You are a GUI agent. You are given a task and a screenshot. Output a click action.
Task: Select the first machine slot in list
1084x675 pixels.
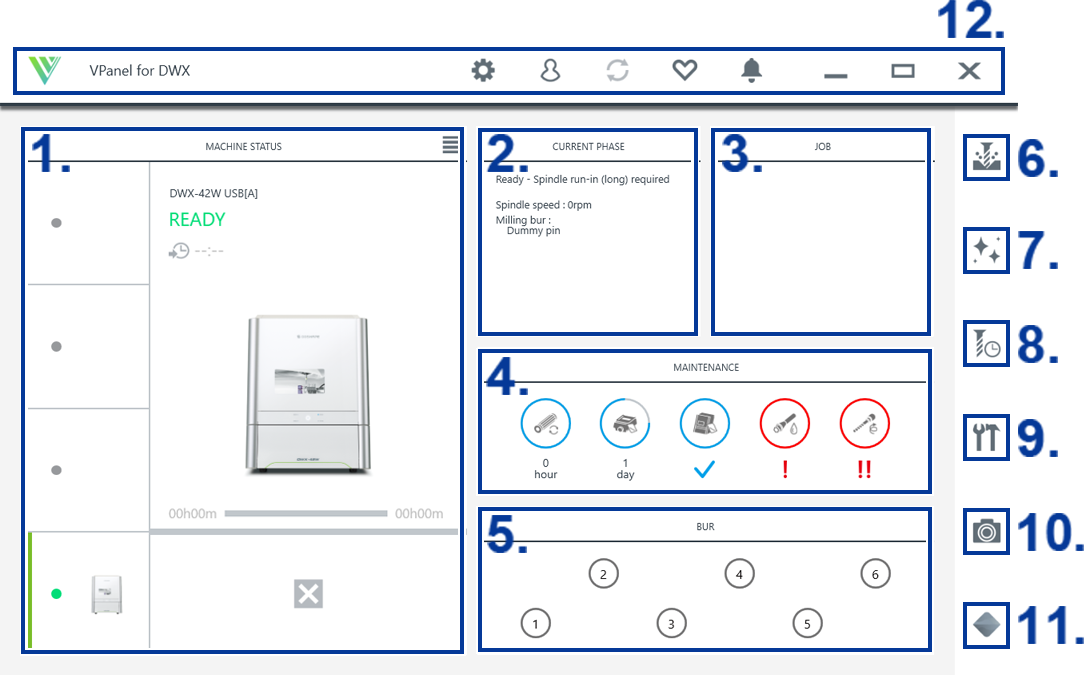pos(88,223)
